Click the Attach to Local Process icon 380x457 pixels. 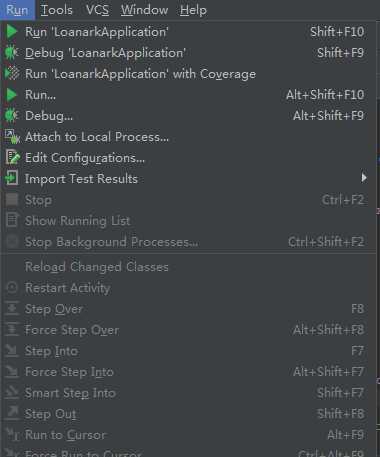coord(12,137)
